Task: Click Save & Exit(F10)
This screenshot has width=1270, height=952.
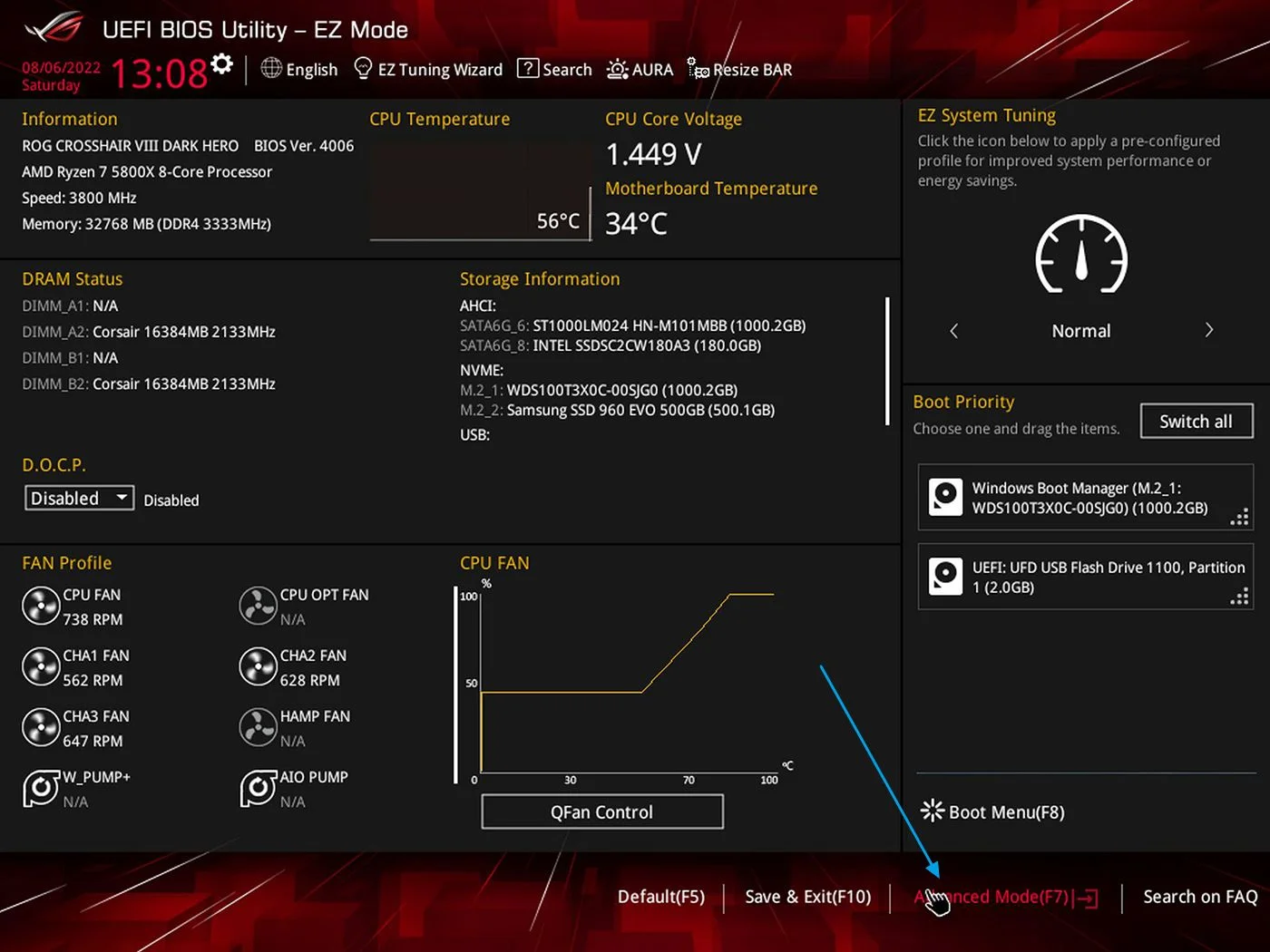Action: [807, 897]
